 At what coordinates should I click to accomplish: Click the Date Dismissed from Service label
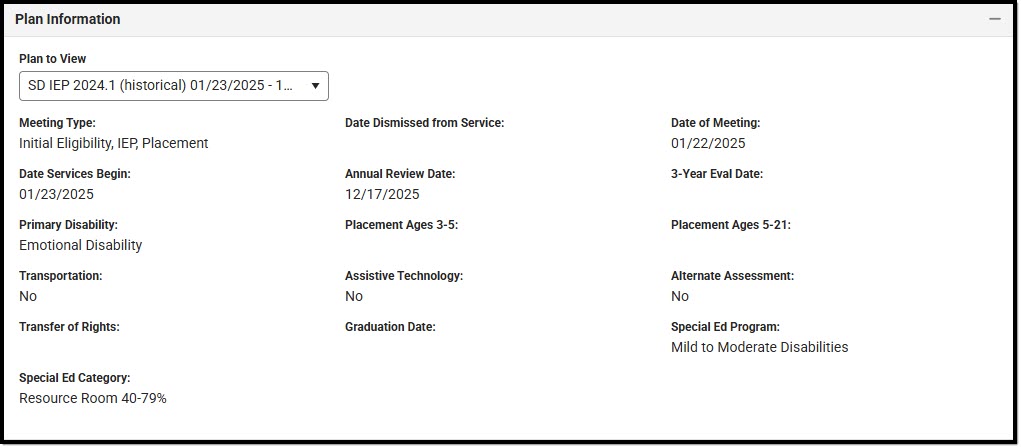[x=425, y=122]
